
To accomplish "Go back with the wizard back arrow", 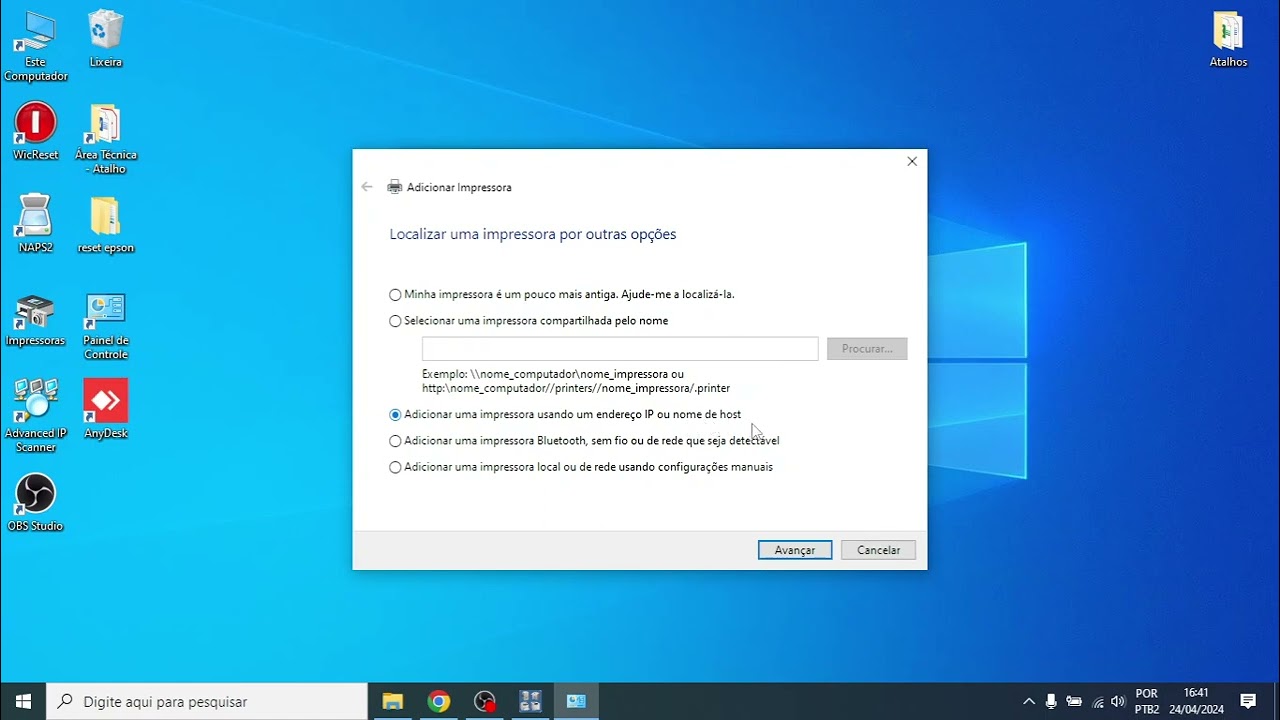I will 367,187.
